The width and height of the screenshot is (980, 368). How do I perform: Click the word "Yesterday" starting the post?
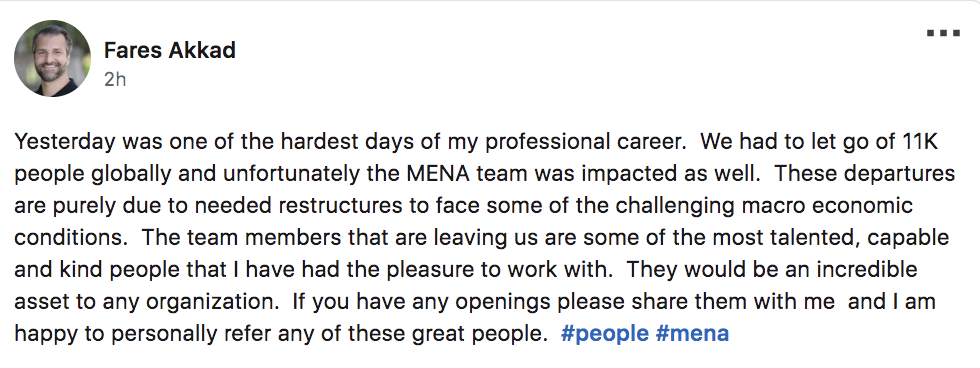[65, 142]
